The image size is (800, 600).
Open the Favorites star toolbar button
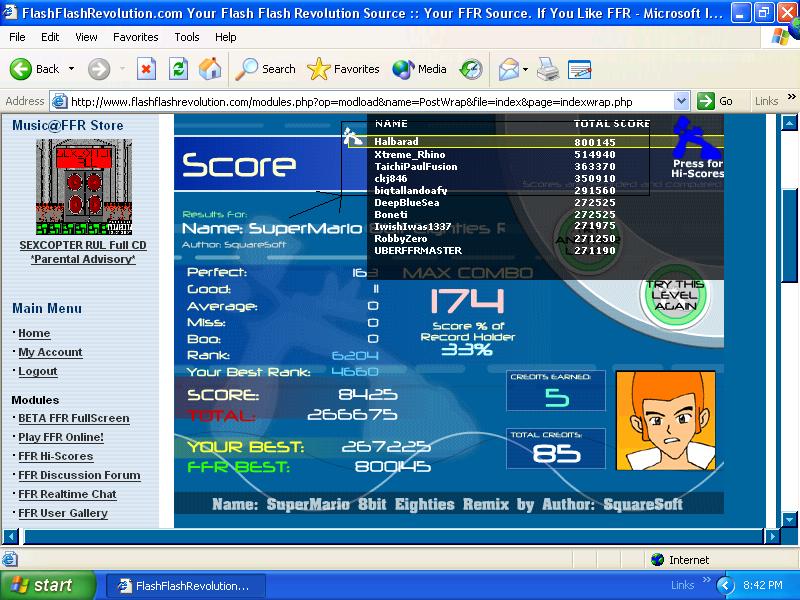click(x=343, y=69)
